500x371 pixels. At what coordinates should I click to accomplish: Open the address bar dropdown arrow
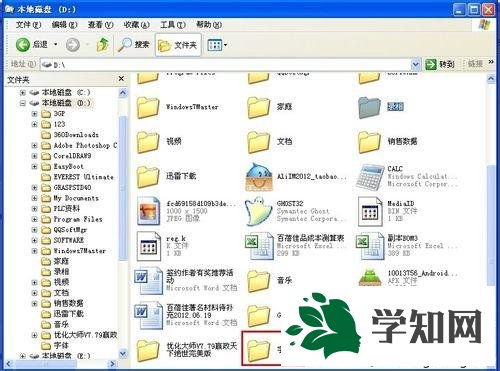tap(415, 64)
